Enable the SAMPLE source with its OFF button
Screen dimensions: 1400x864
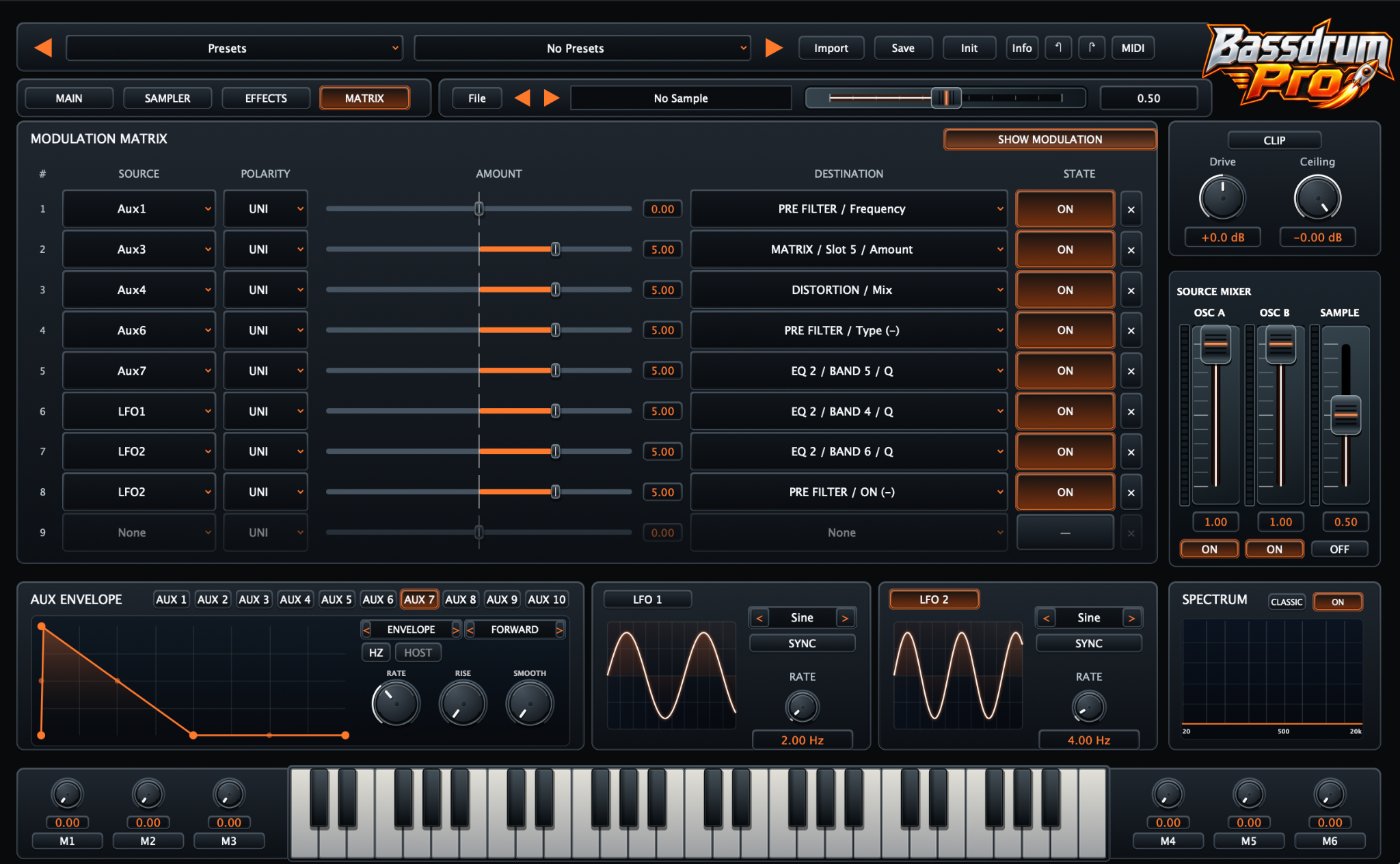click(1339, 549)
